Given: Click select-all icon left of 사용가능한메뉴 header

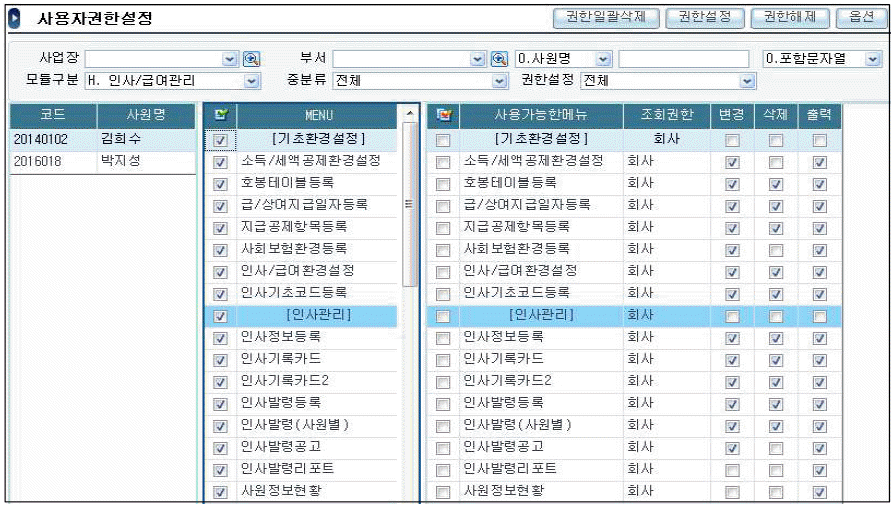Looking at the screenshot, I should tap(443, 116).
